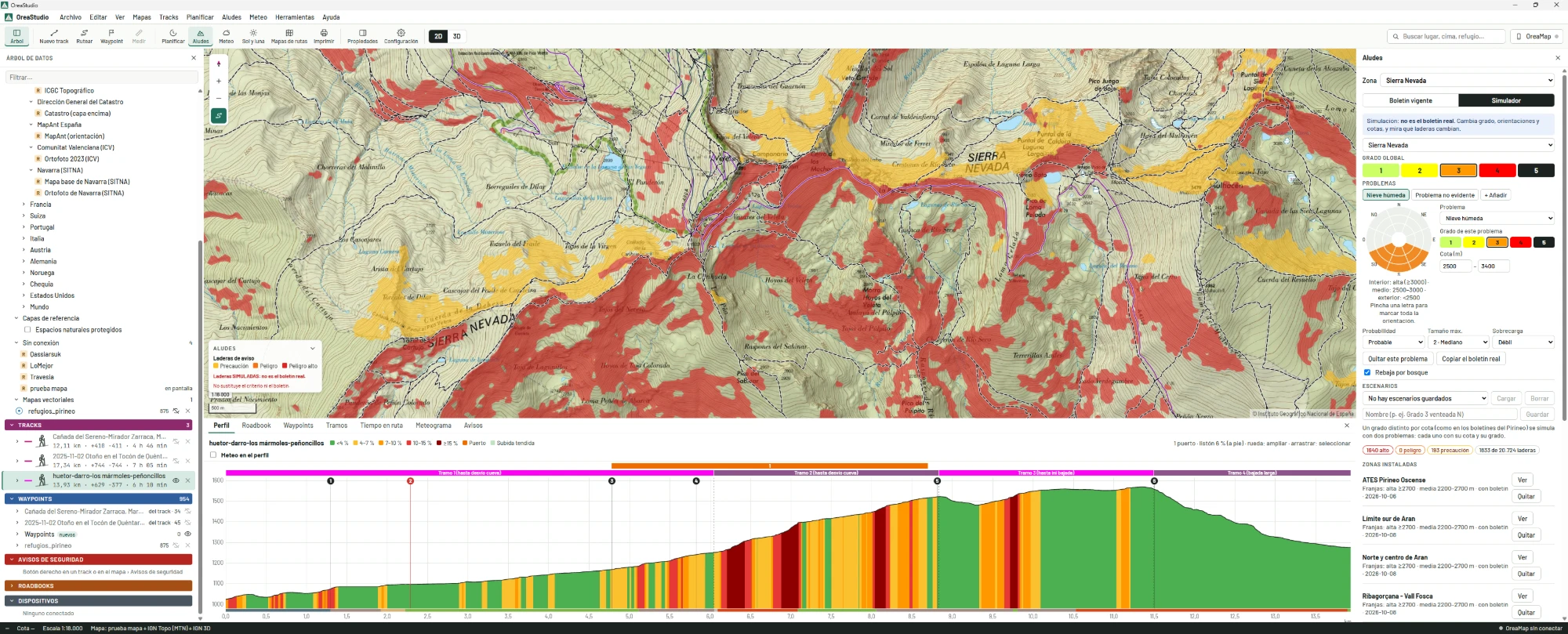Toggle visibility of Waypoints nuevos group
This screenshot has width=1568, height=634.
pos(187,534)
